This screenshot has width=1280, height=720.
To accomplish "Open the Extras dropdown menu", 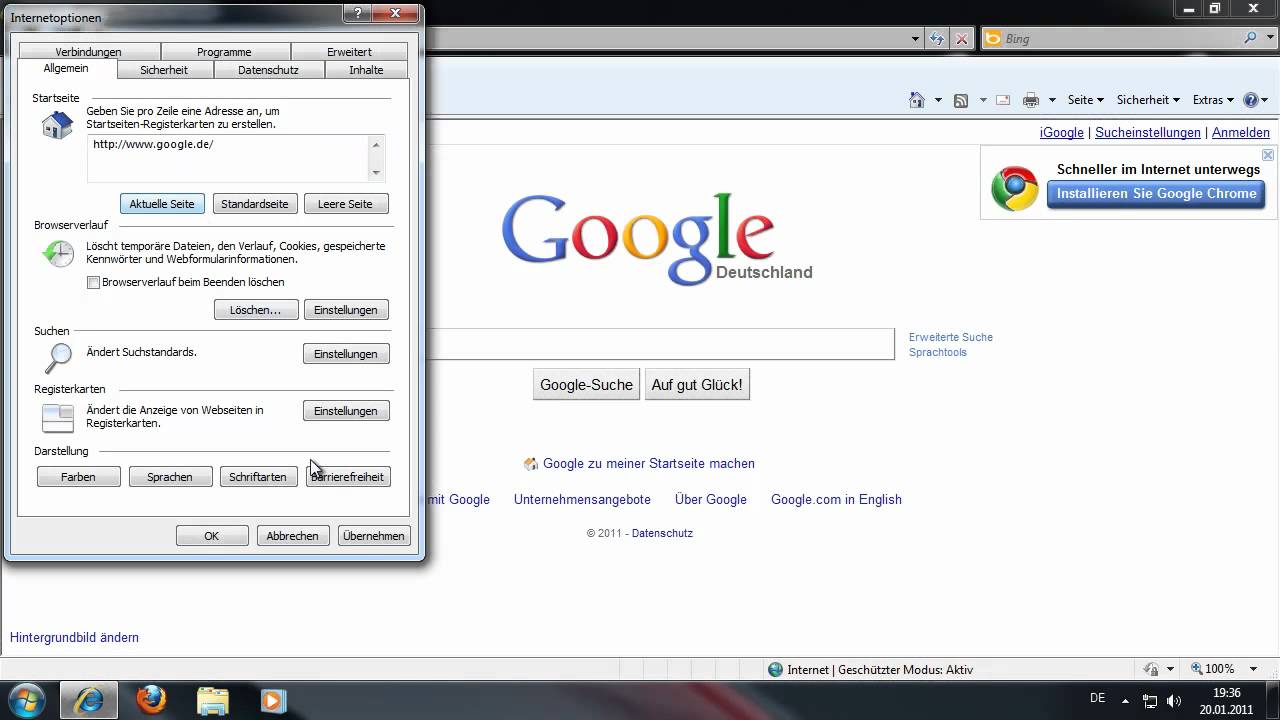I will pyautogui.click(x=1214, y=100).
